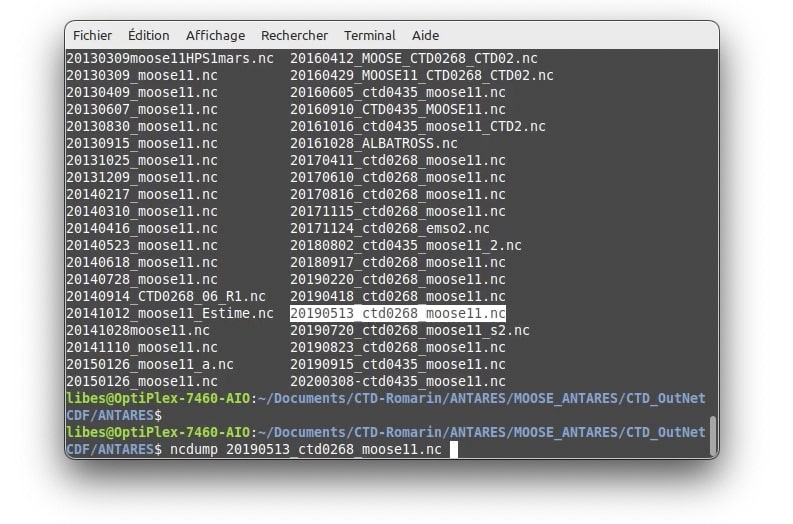Click the 20150126_moose11_a.nc entry
793x524 pixels.
[149, 364]
